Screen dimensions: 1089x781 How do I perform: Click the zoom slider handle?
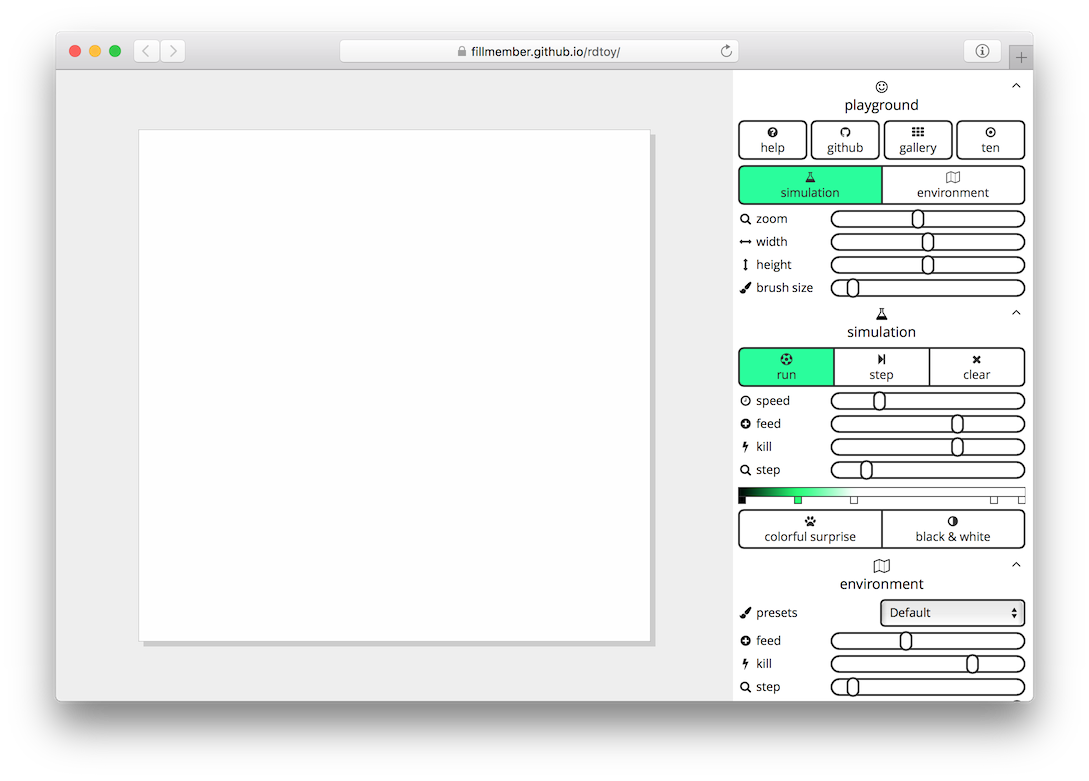click(x=918, y=219)
